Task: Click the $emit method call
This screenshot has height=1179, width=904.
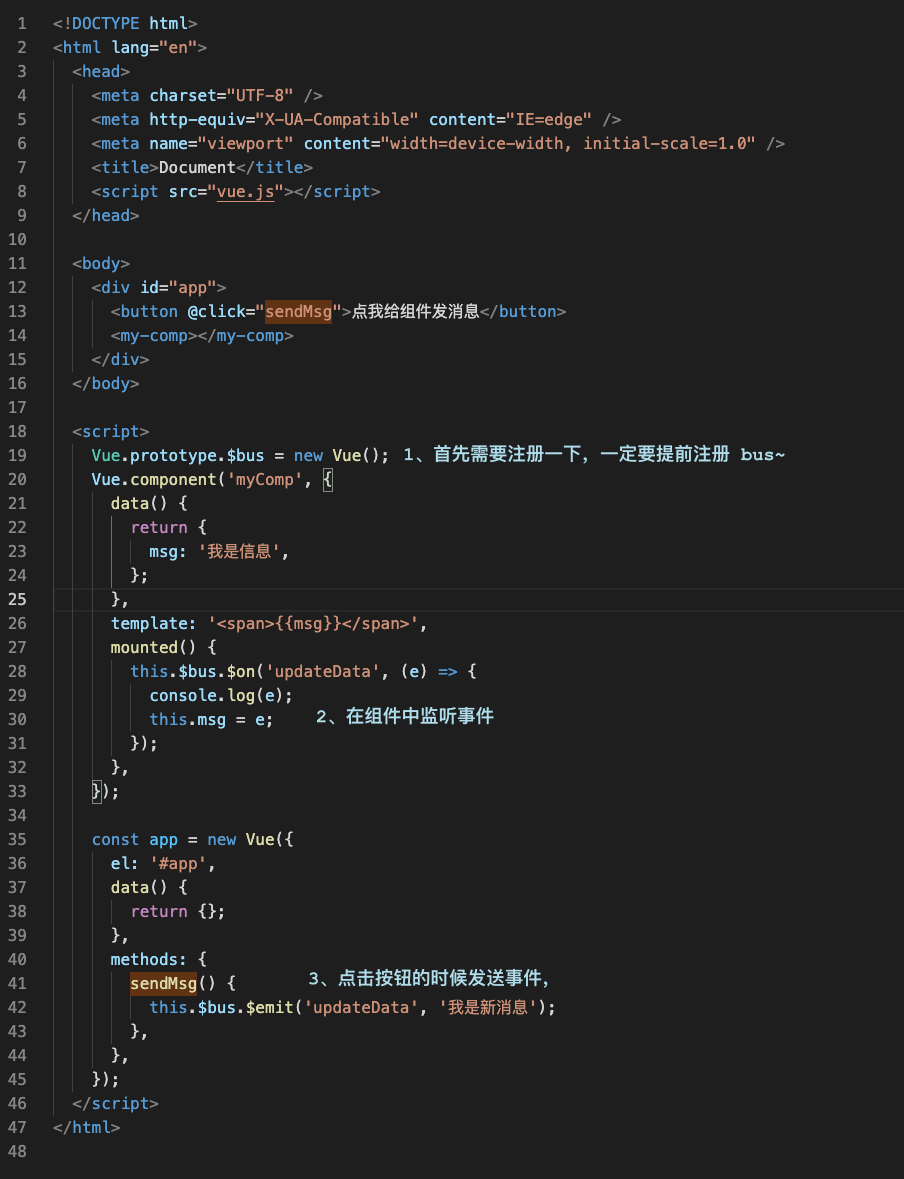Action: click(x=269, y=1008)
